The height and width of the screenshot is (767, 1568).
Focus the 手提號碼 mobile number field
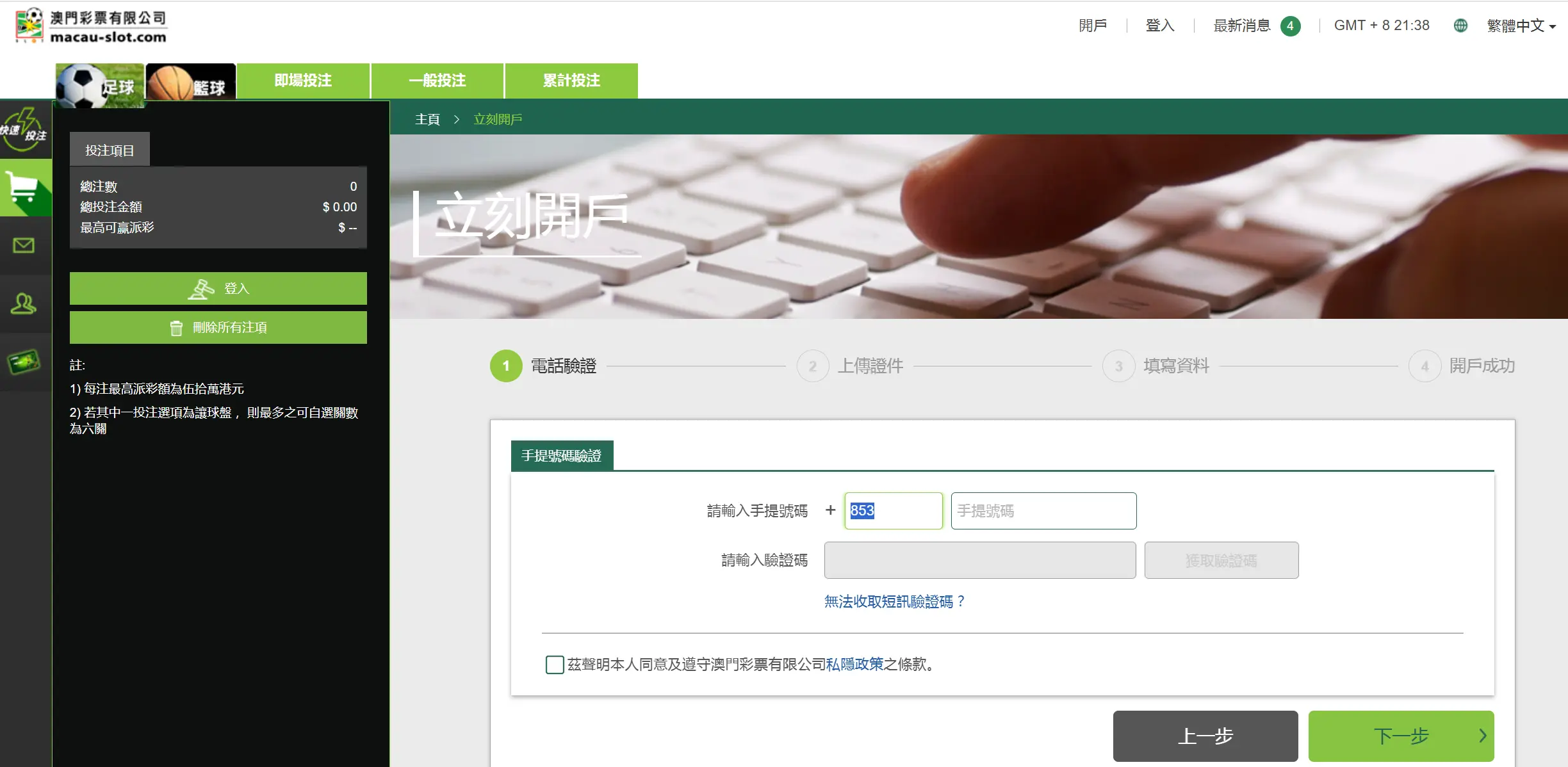tap(1043, 510)
